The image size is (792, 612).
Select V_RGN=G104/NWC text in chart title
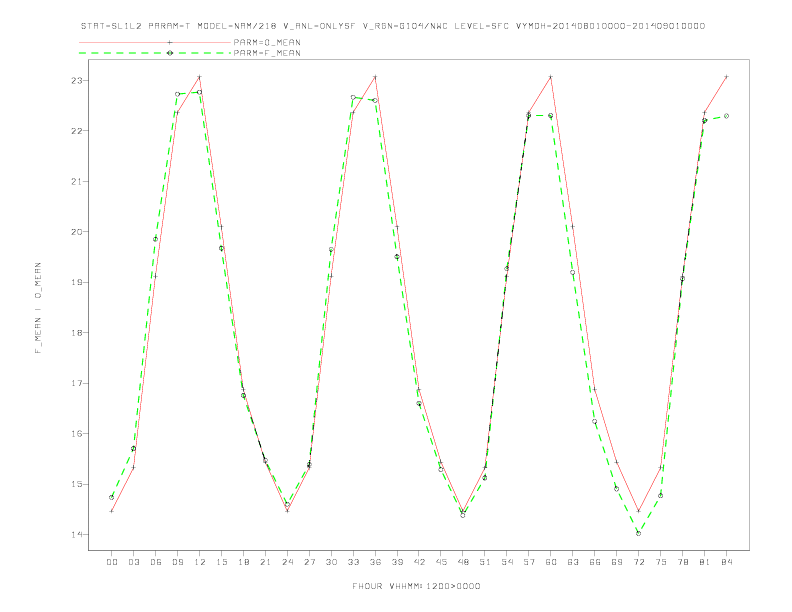[405, 26]
